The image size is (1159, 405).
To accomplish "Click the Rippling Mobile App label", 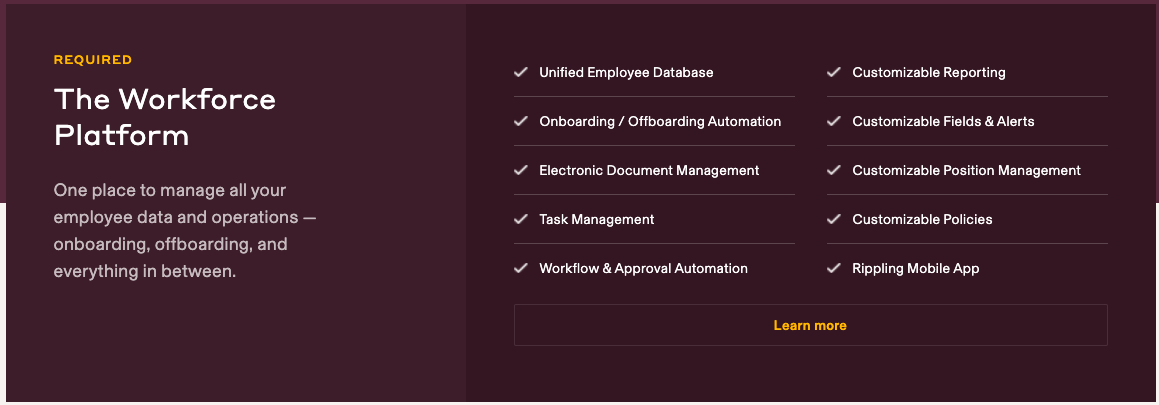I will click(915, 269).
